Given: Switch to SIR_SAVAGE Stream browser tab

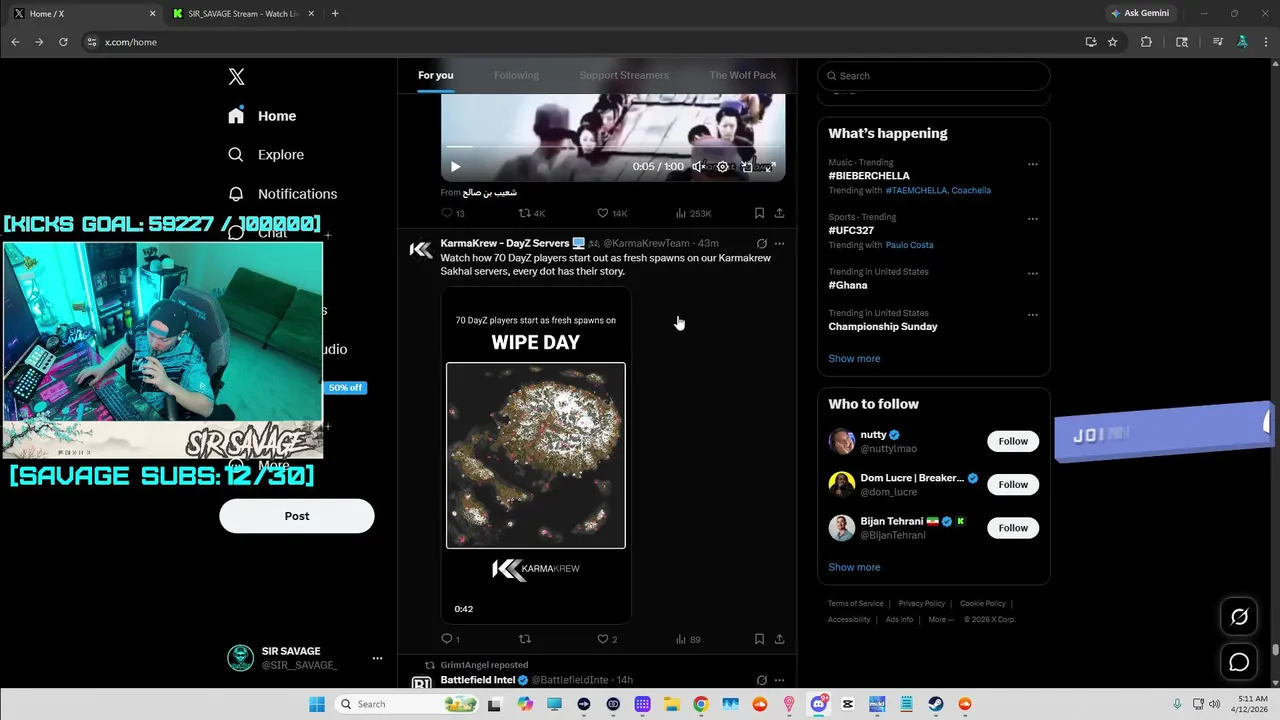Looking at the screenshot, I should [x=243, y=14].
